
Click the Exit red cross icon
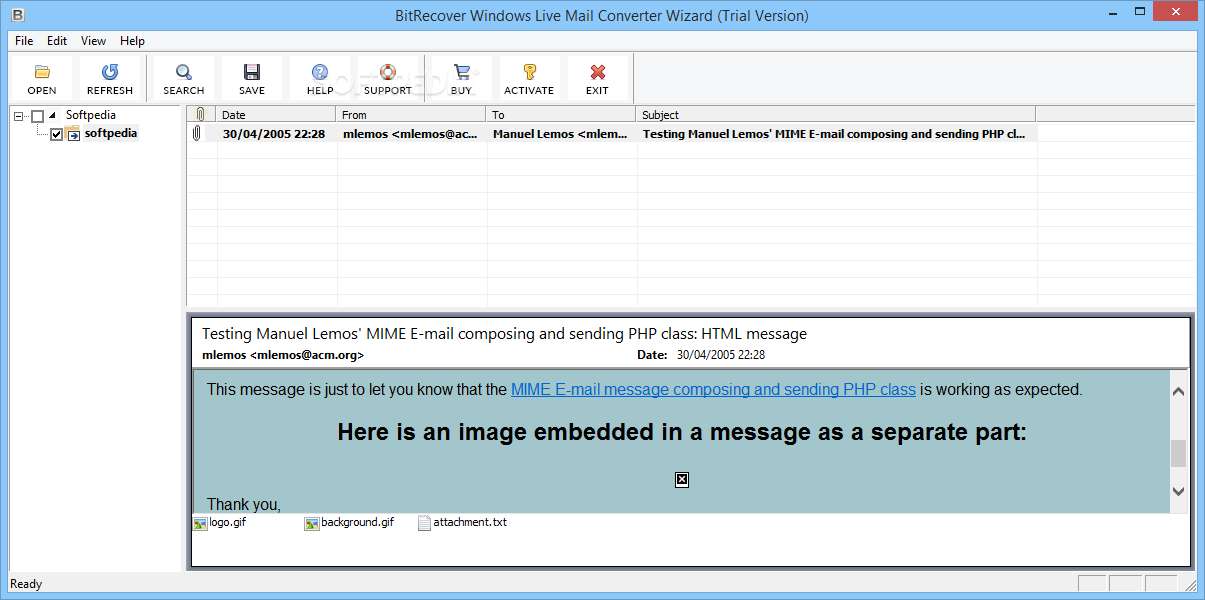597,72
